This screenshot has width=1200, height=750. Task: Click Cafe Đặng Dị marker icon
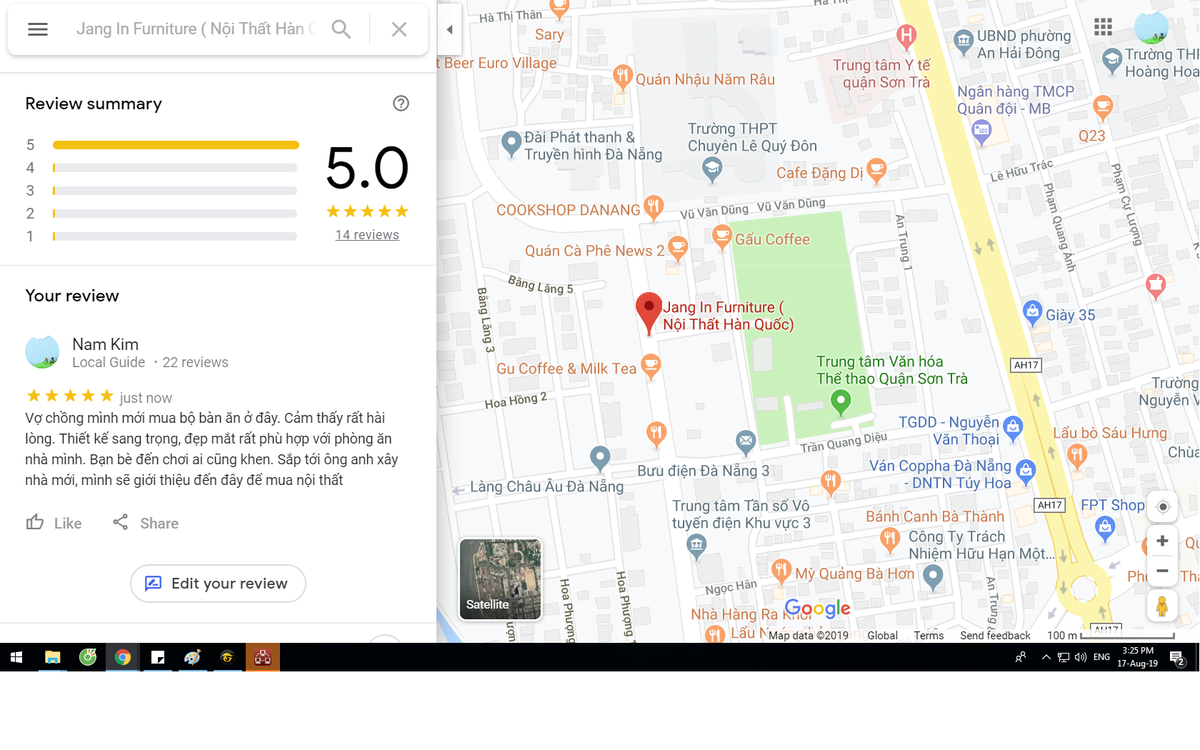click(876, 171)
